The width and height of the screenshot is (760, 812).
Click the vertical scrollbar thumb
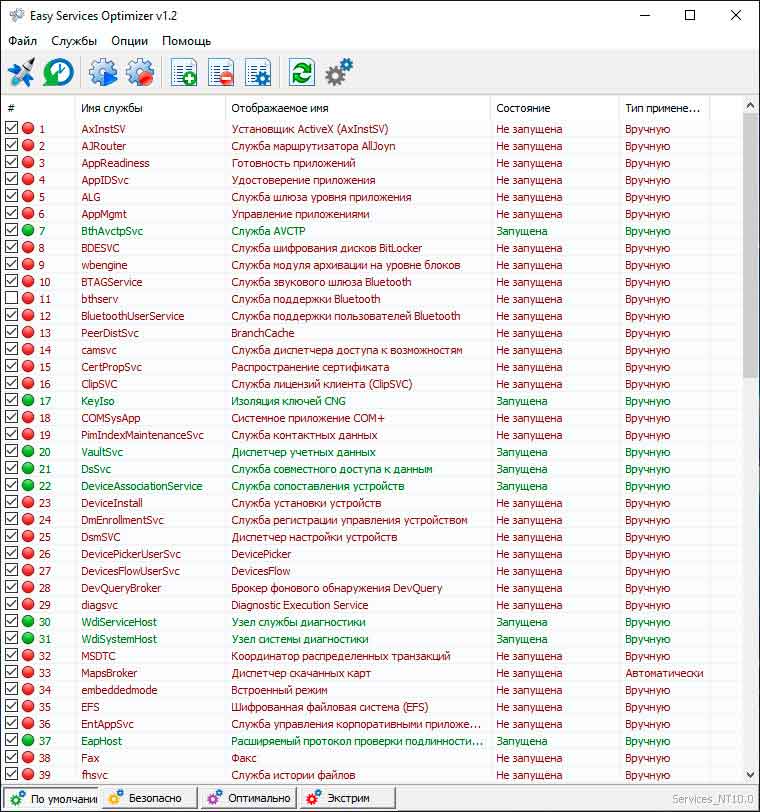750,246
